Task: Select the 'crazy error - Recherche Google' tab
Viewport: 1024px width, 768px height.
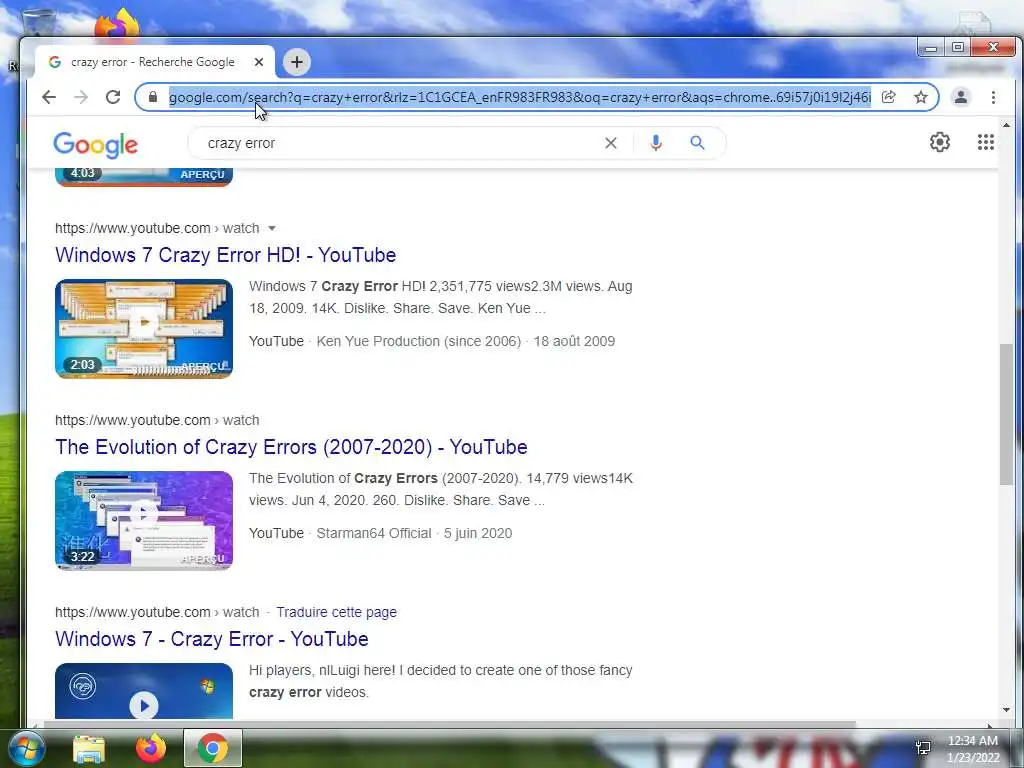Action: (153, 62)
